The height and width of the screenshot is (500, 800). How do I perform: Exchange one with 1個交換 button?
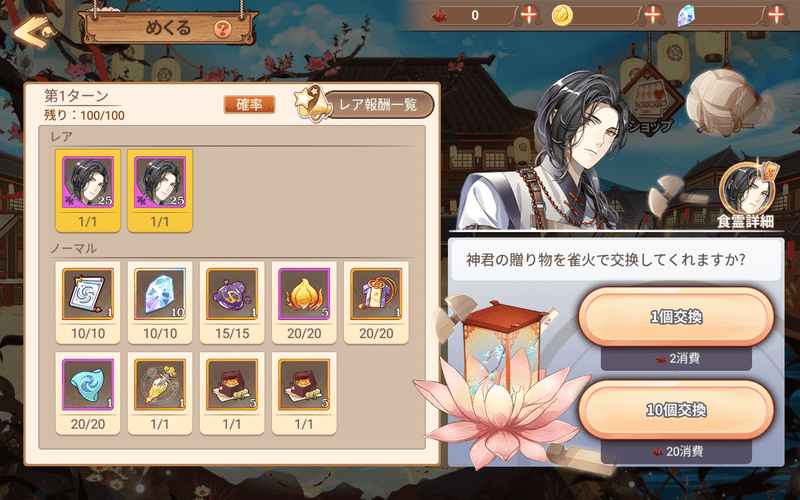[x=676, y=317]
